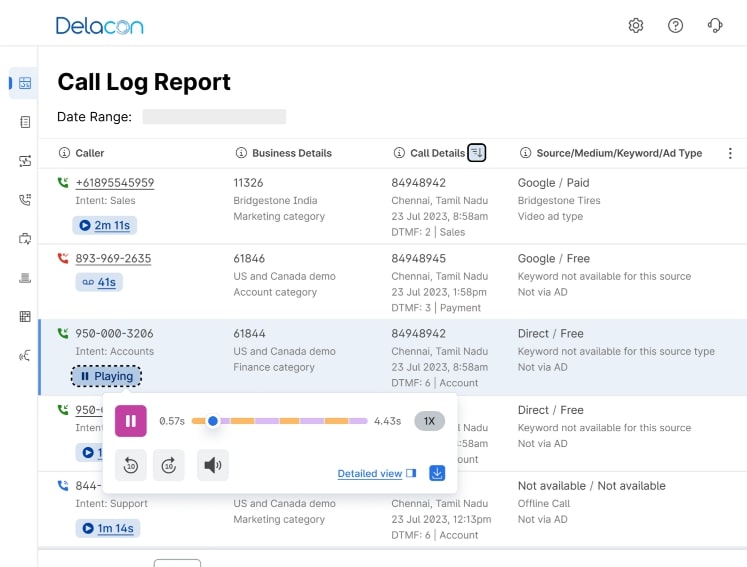Toggle the Playing chip on the 950-000-3206 row
The height and width of the screenshot is (567, 747).
click(x=106, y=376)
